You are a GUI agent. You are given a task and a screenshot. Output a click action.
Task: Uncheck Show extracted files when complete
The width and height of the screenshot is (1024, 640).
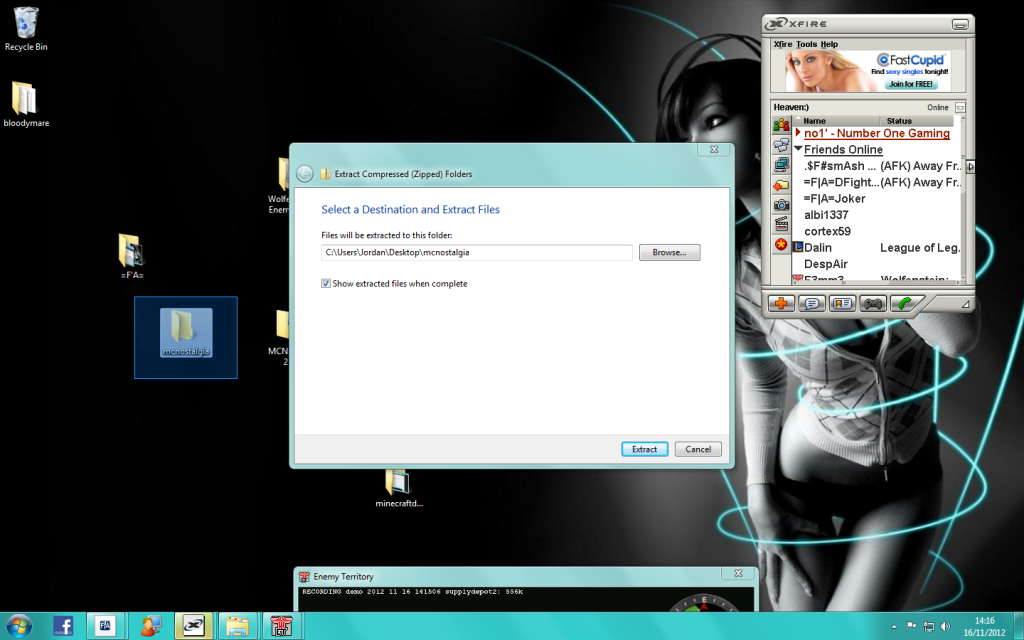[x=326, y=284]
